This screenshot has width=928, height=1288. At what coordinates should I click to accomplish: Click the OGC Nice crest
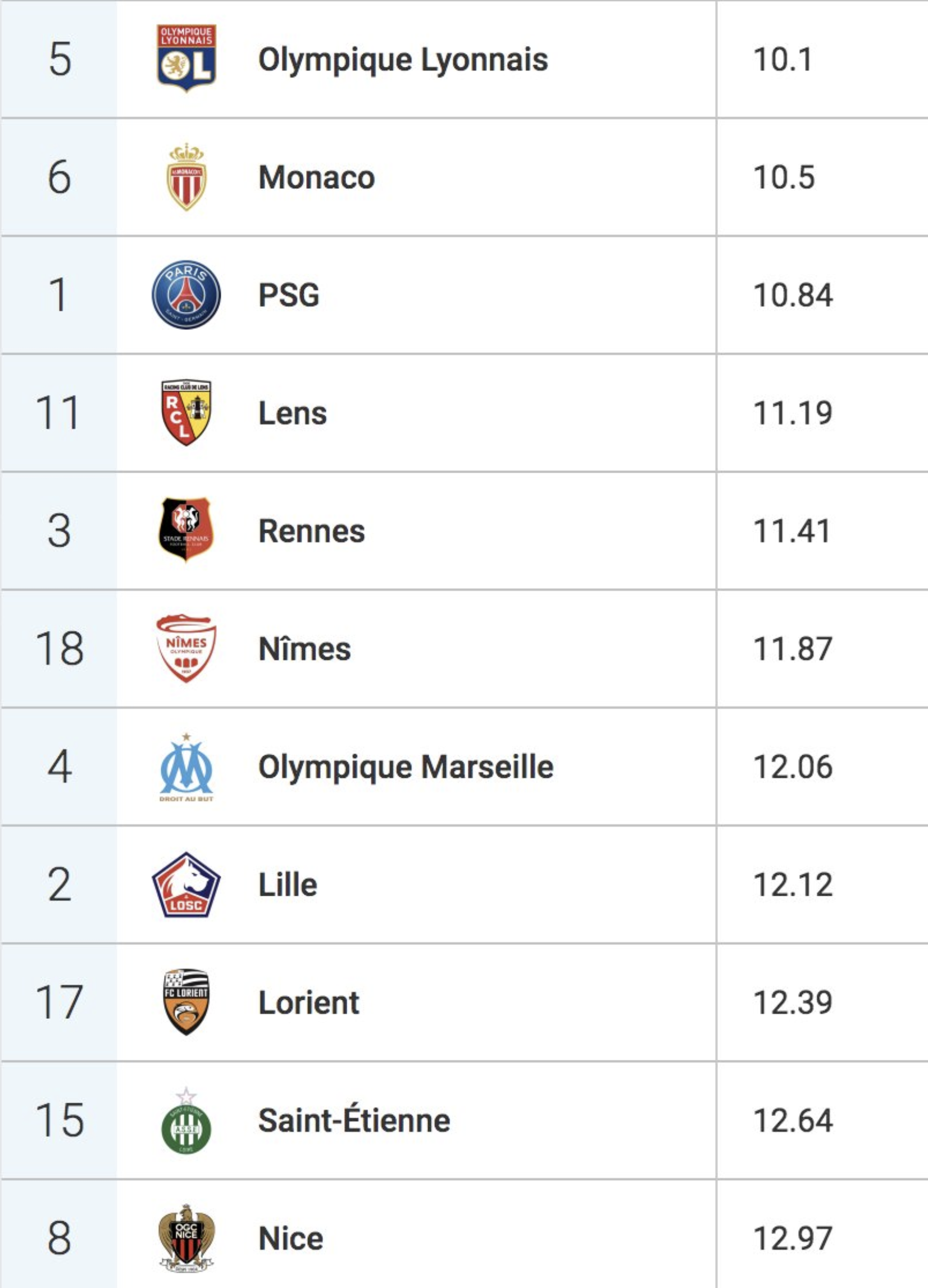(186, 1239)
